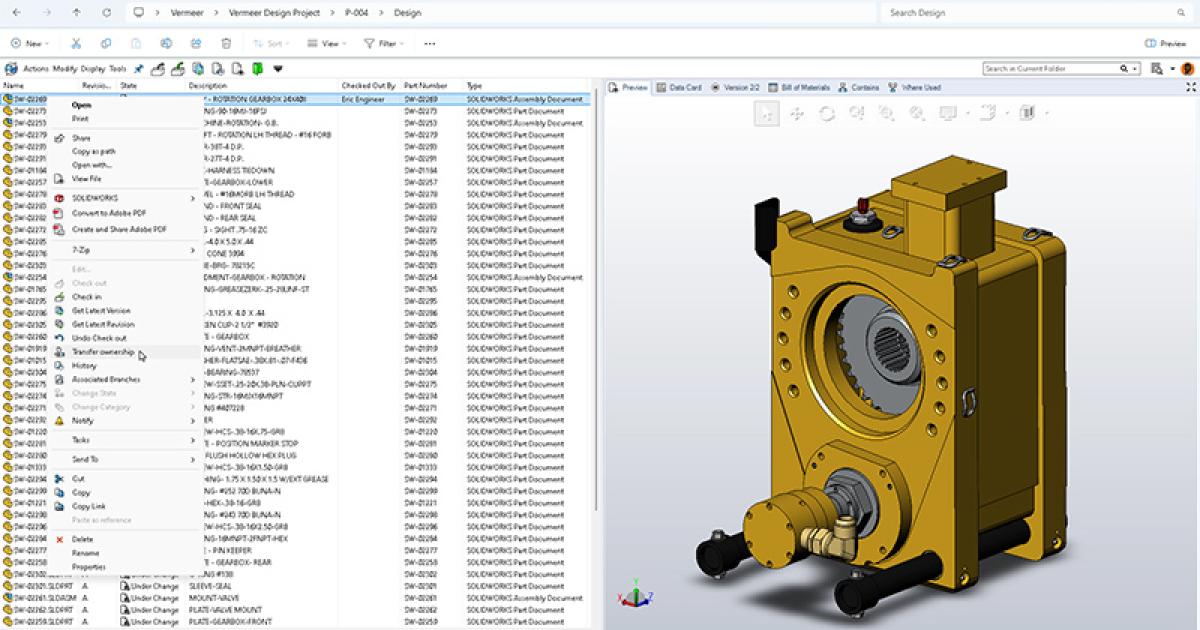Image resolution: width=1200 pixels, height=630 pixels.
Task: Select the Check in tool icon
Action: pos(177,70)
